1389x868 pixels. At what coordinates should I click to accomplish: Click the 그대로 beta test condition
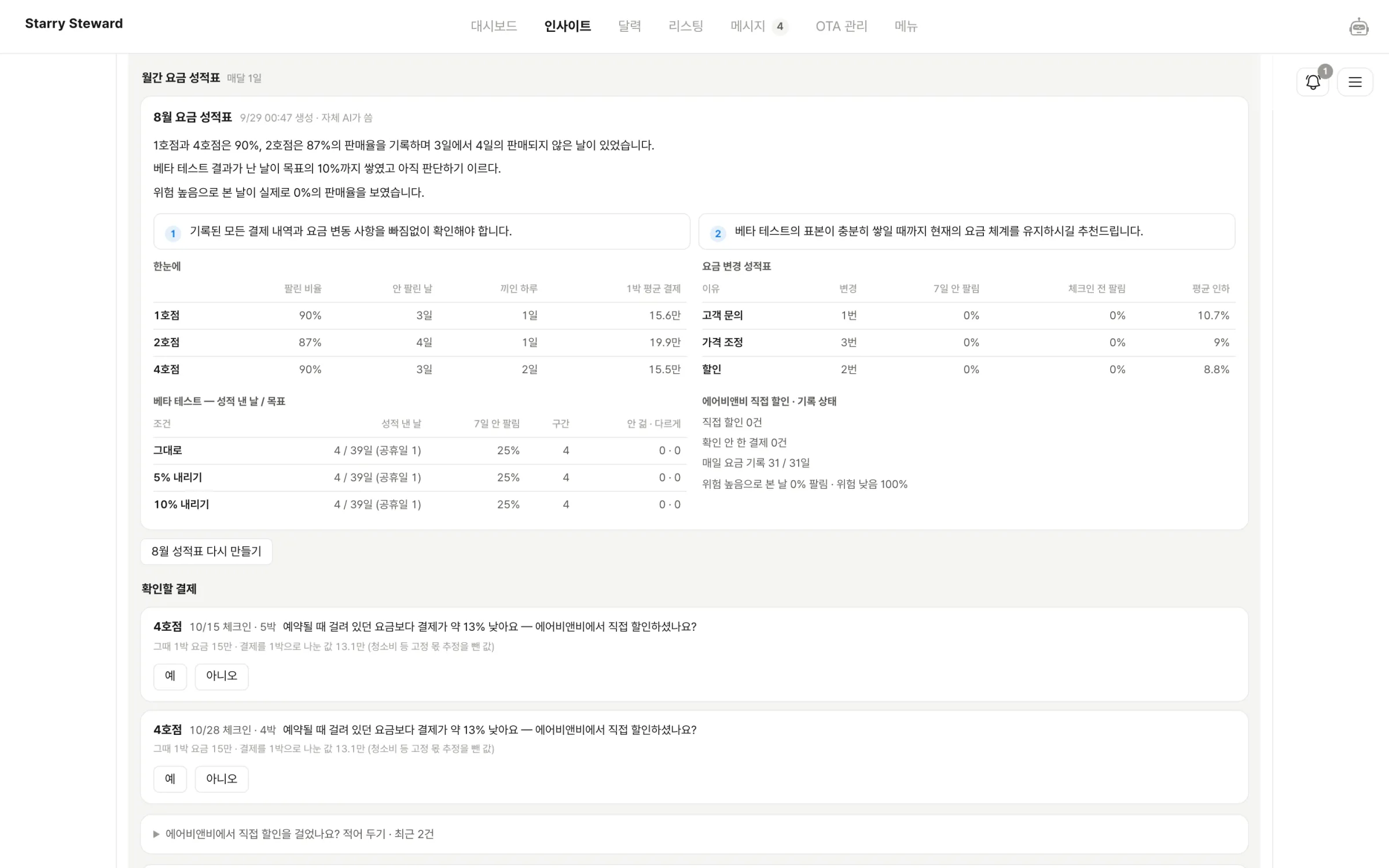(168, 450)
